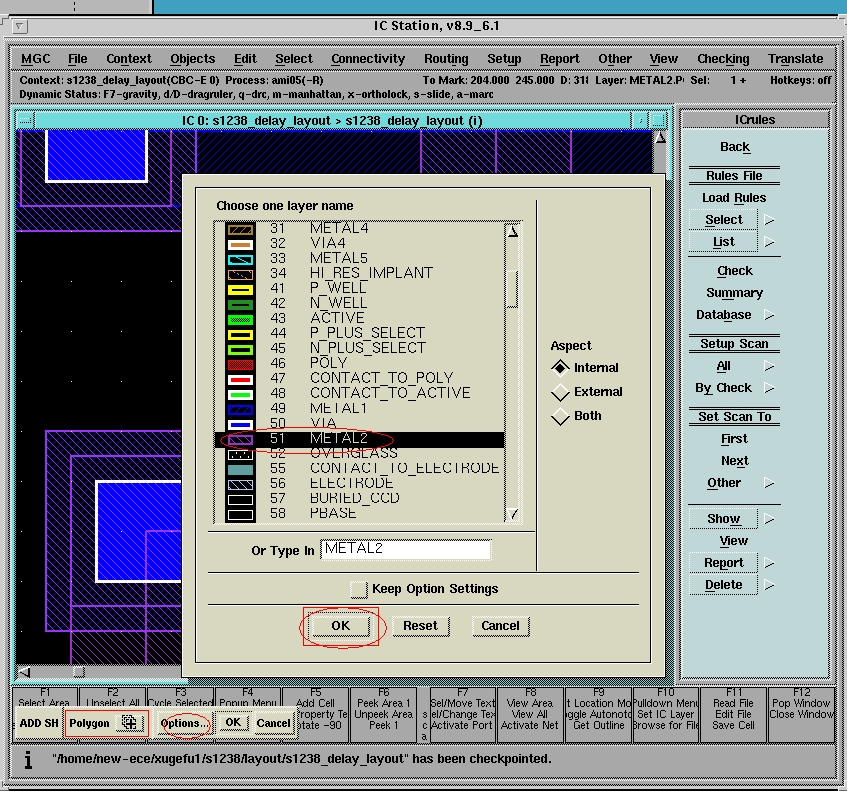Select the External aspect option

tap(561, 392)
